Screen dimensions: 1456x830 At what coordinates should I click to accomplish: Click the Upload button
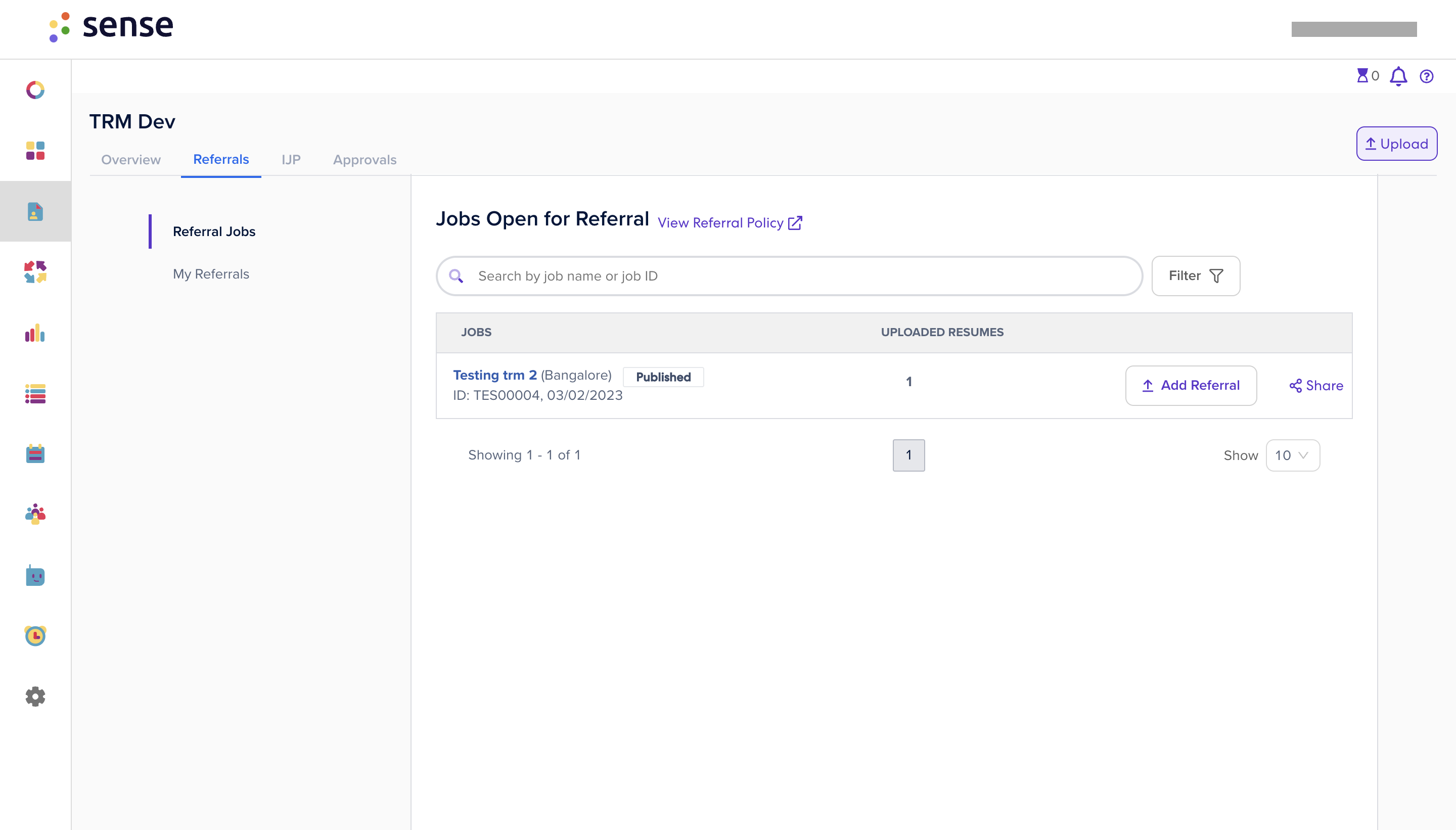coord(1397,144)
